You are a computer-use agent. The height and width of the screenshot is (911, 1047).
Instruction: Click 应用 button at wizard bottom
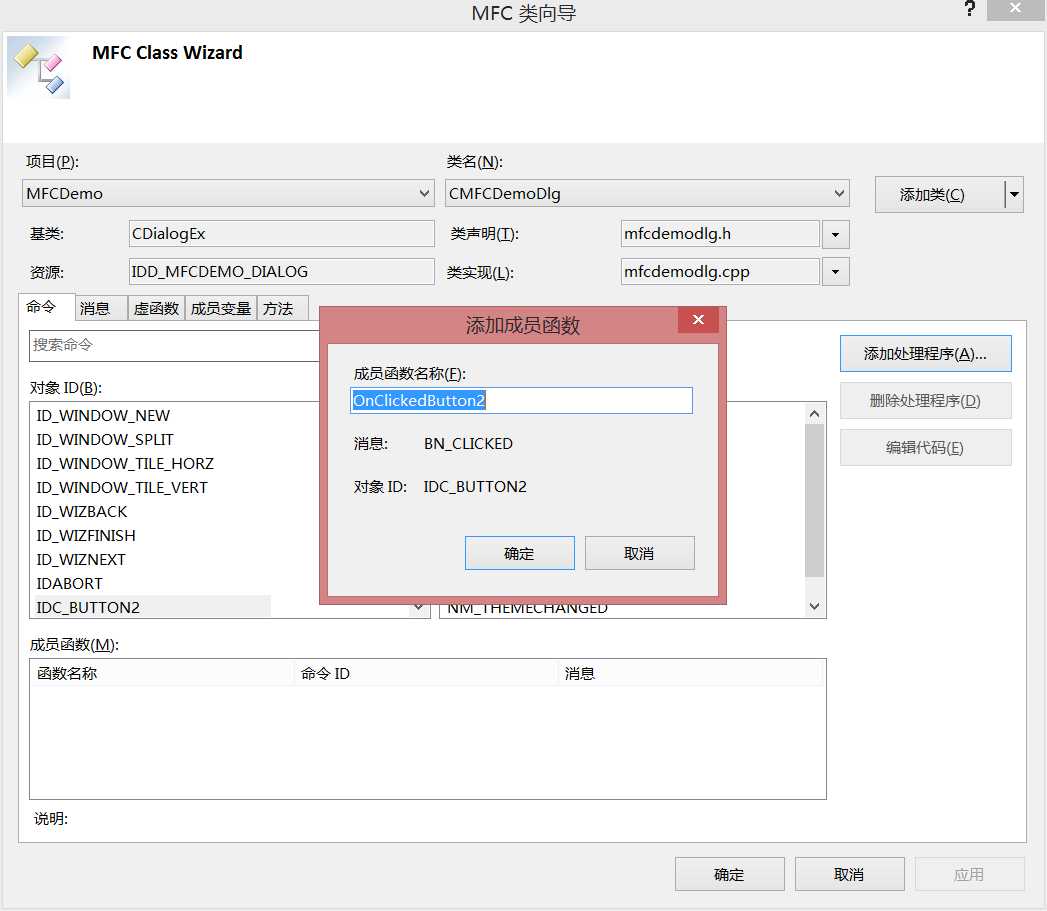tap(970, 874)
